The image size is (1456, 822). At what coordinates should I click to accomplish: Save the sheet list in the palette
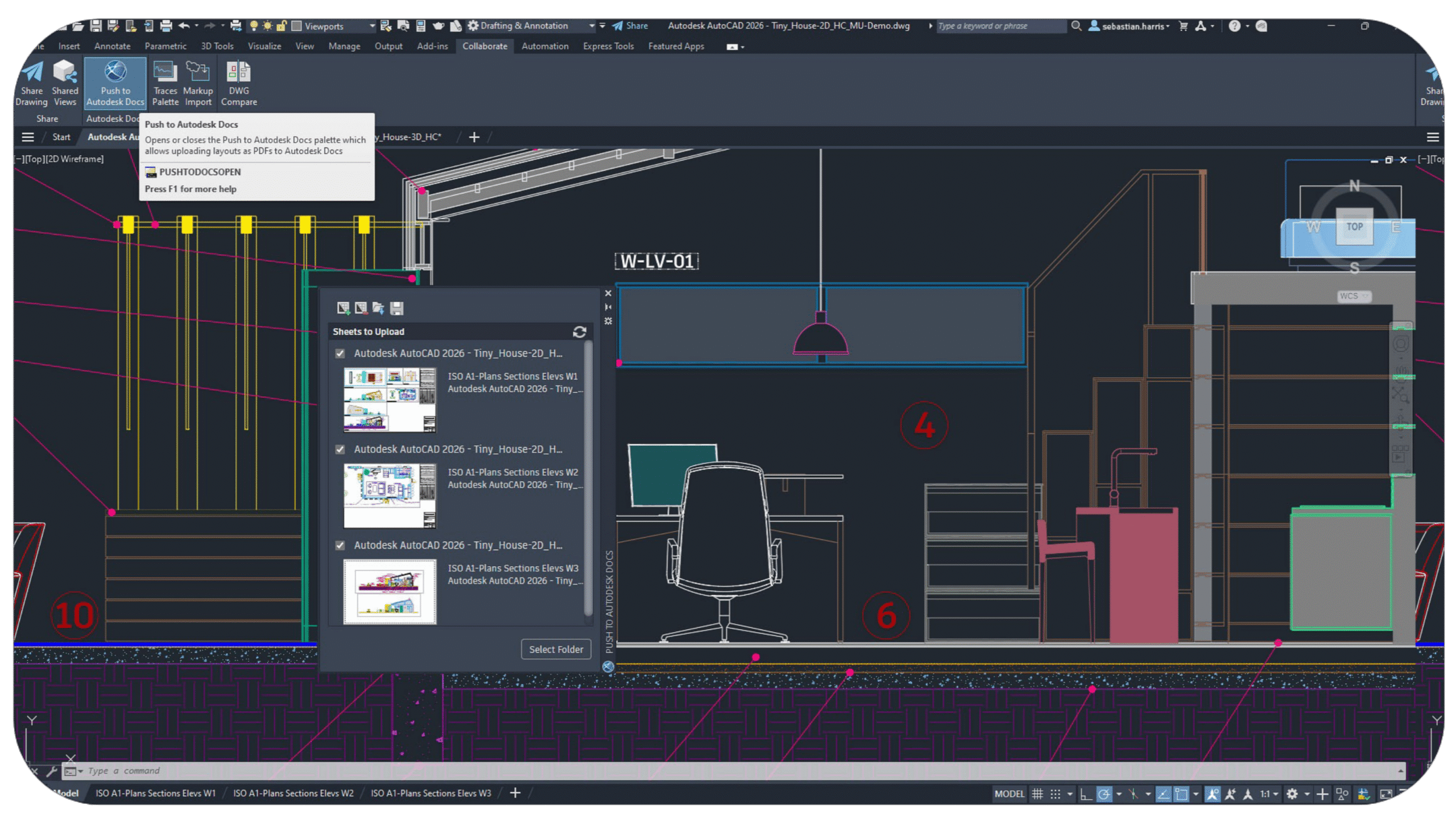[x=398, y=308]
